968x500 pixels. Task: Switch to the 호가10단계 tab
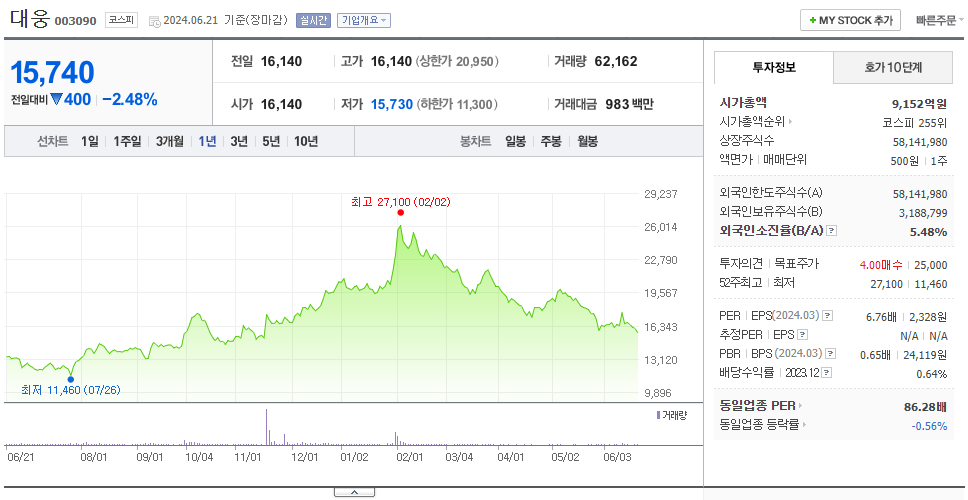coord(893,67)
